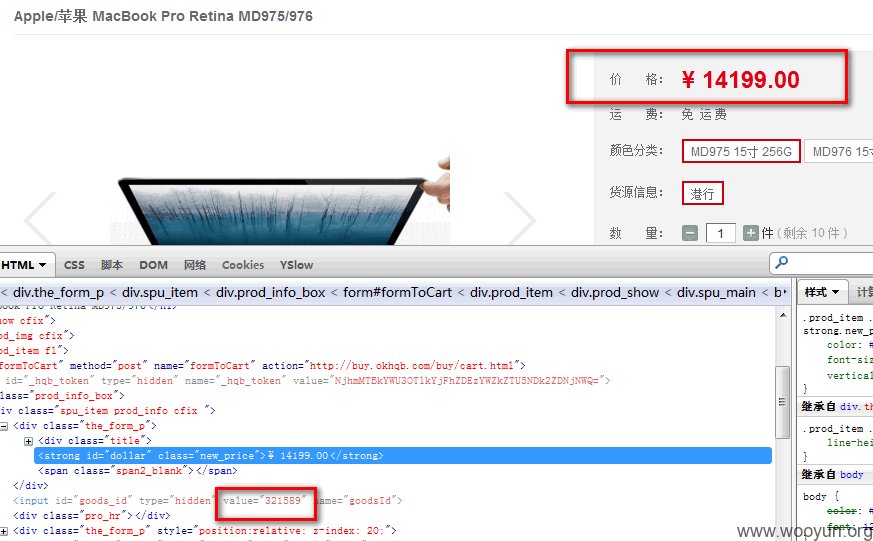Select the strong id dollar HTML line
The width and height of the screenshot is (873, 541).
click(403, 455)
